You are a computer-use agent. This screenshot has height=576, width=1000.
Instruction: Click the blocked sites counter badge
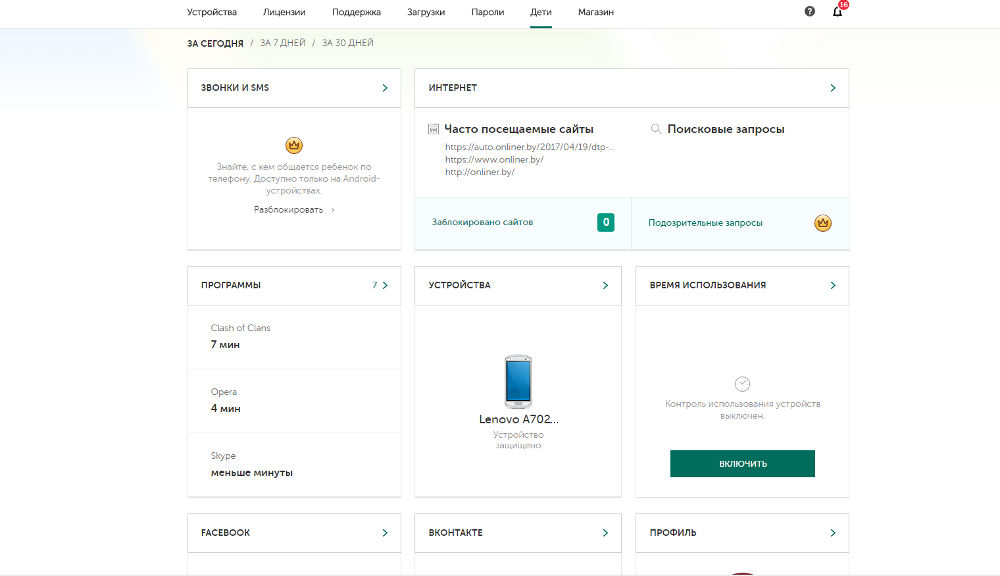click(x=605, y=222)
